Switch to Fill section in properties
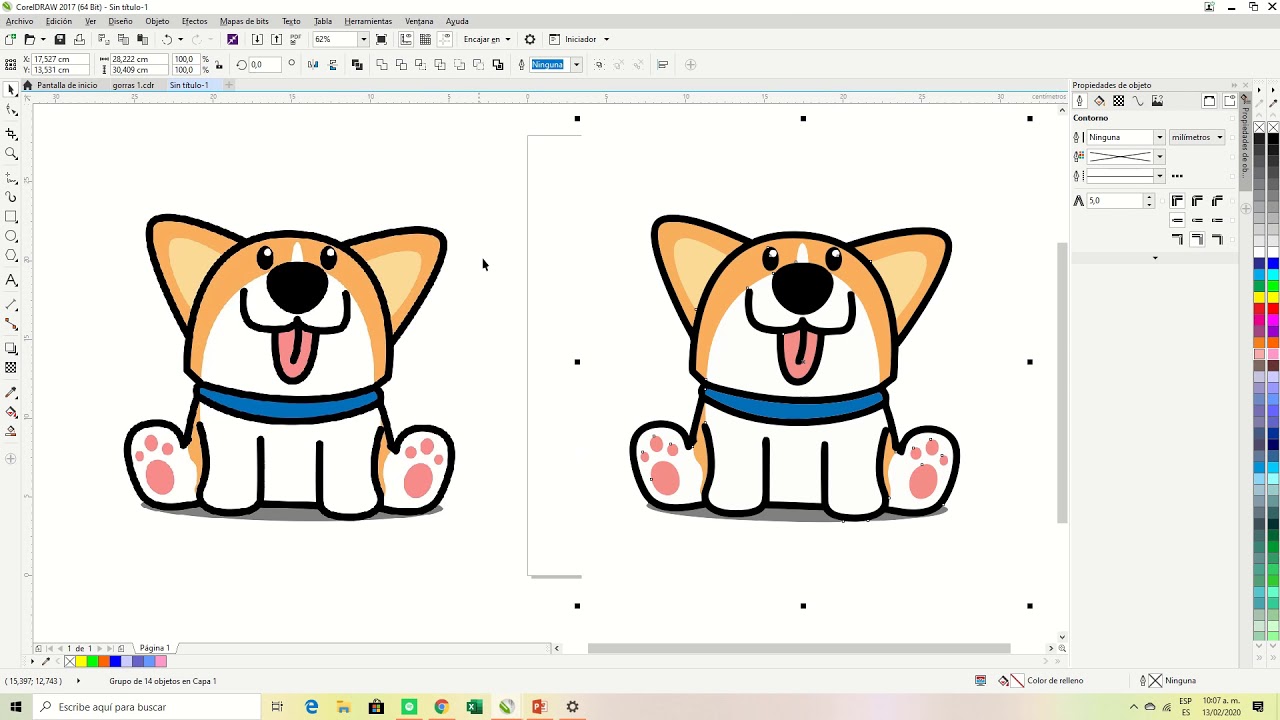The height and width of the screenshot is (720, 1280). pyautogui.click(x=1099, y=101)
